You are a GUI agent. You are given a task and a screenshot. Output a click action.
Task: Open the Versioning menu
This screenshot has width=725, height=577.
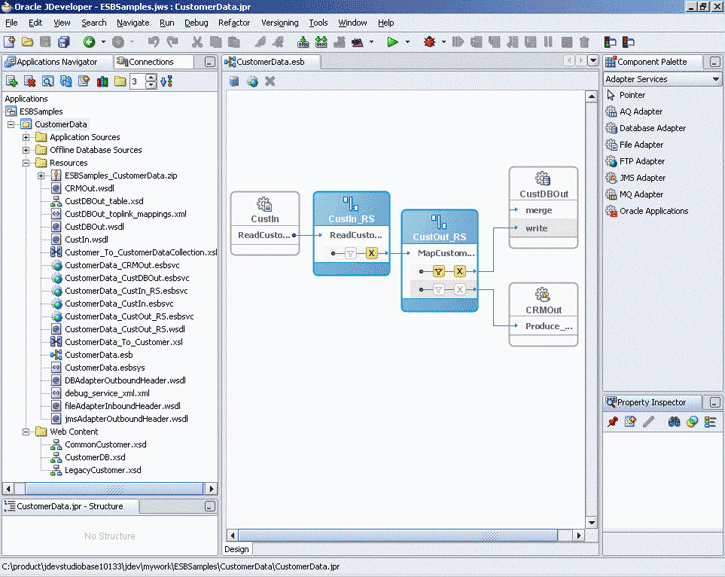[280, 23]
